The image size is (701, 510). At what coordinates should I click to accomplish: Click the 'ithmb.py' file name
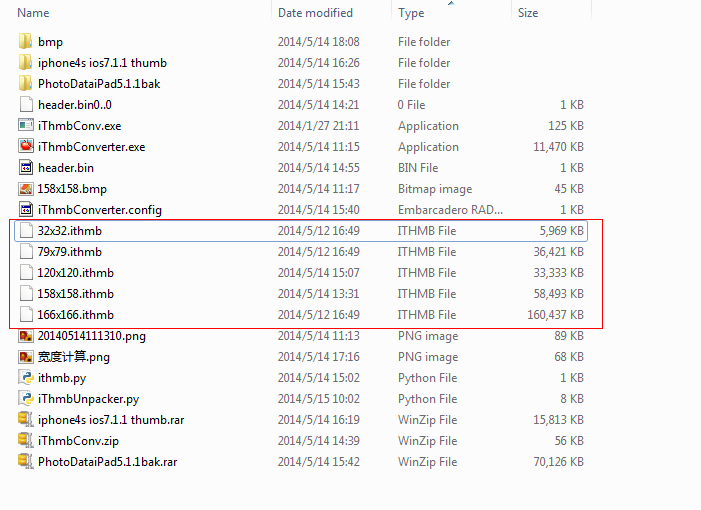point(62,378)
